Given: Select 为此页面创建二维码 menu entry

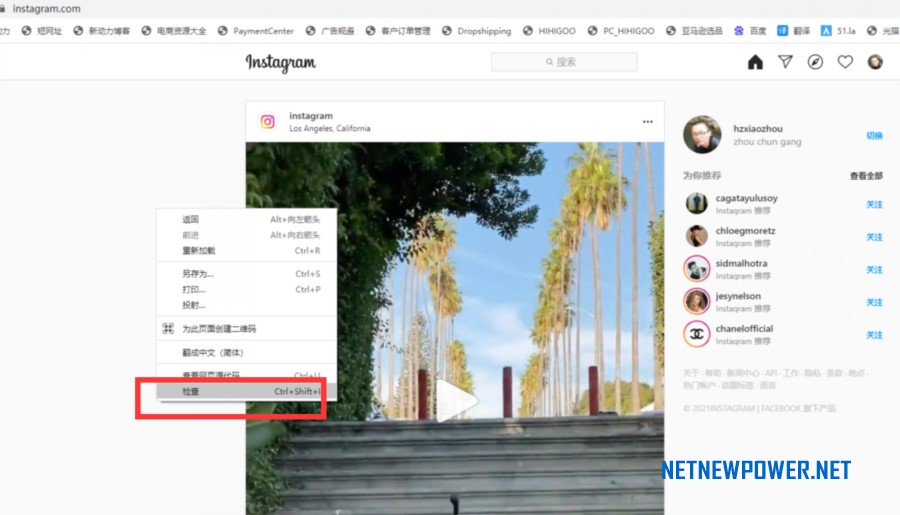Looking at the screenshot, I should [x=247, y=328].
